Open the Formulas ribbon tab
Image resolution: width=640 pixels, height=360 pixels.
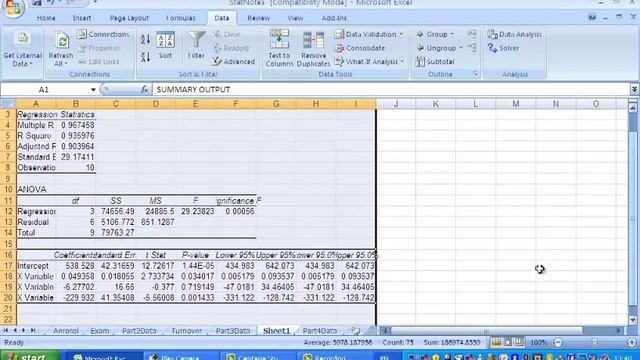pyautogui.click(x=181, y=18)
